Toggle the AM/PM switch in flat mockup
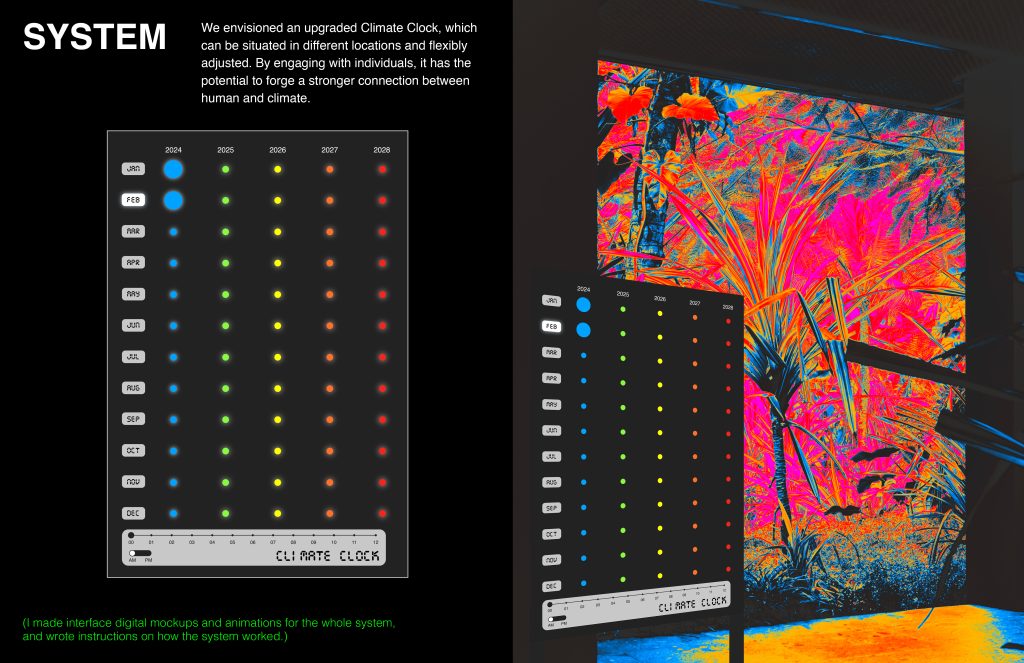1024x663 pixels. 139,553
